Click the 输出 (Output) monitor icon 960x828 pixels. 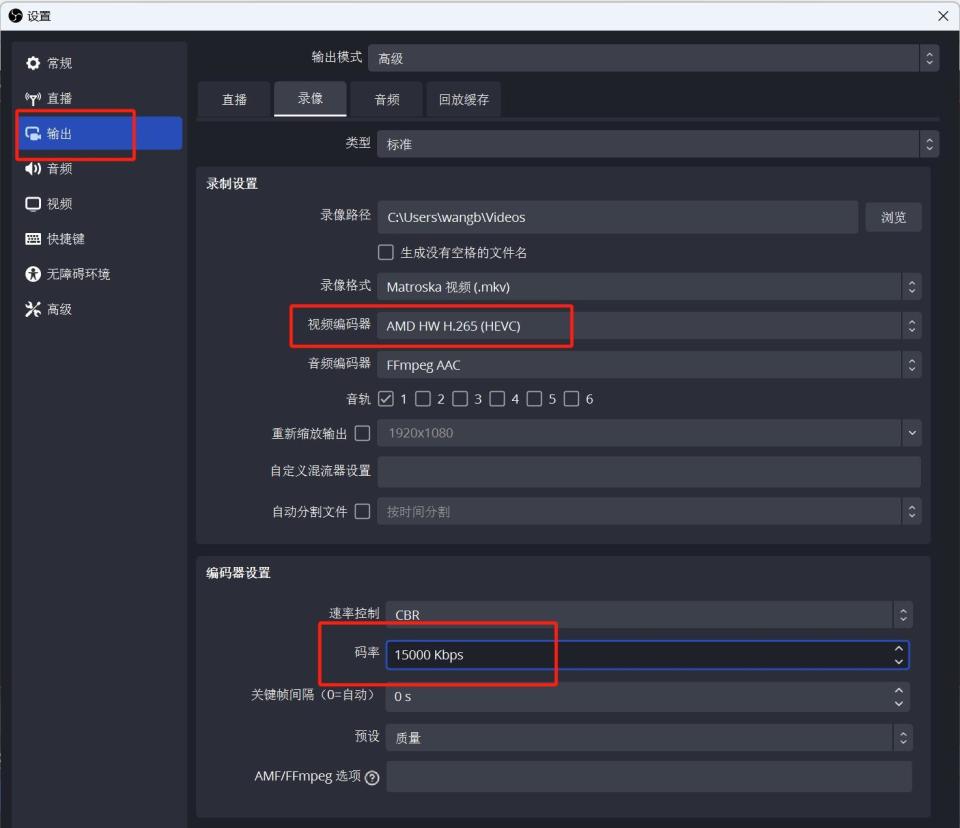(x=33, y=134)
